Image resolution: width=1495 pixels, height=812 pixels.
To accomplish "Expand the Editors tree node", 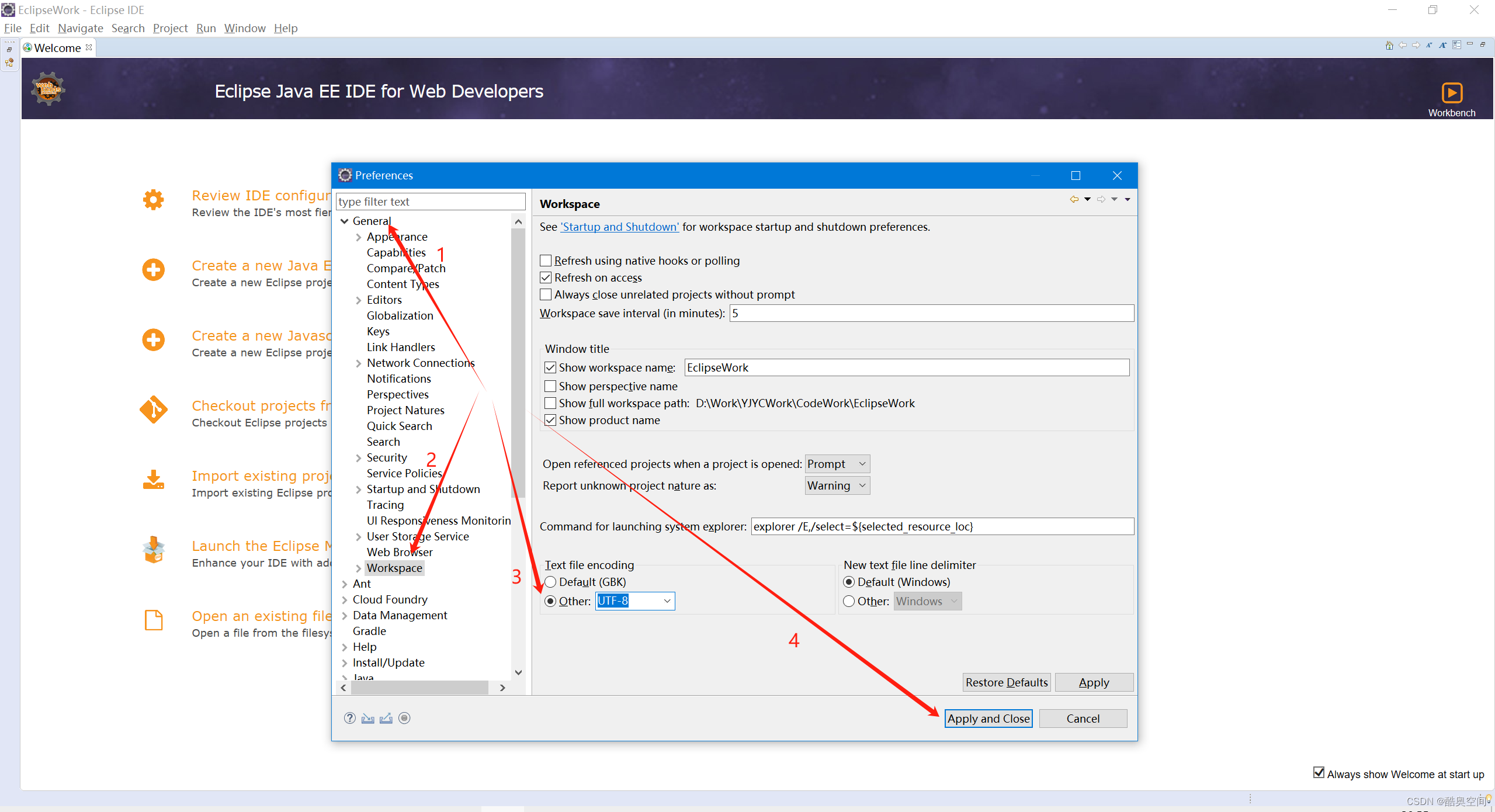I will pyautogui.click(x=359, y=300).
